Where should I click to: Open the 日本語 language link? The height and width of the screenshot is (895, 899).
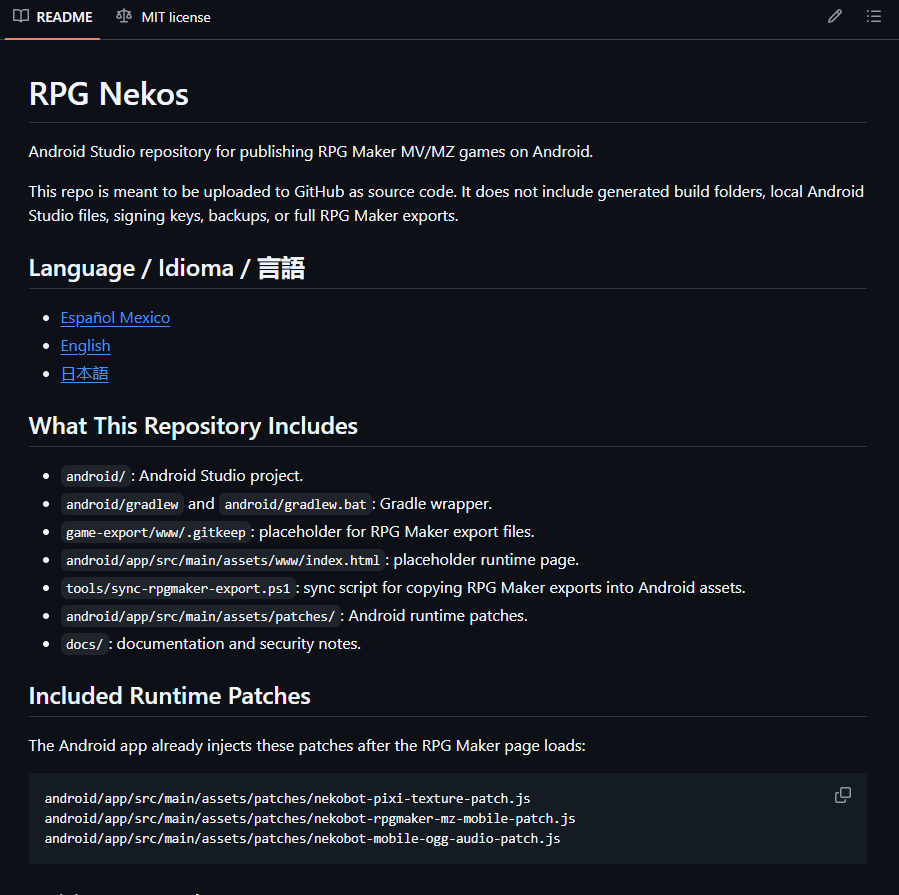coord(84,374)
